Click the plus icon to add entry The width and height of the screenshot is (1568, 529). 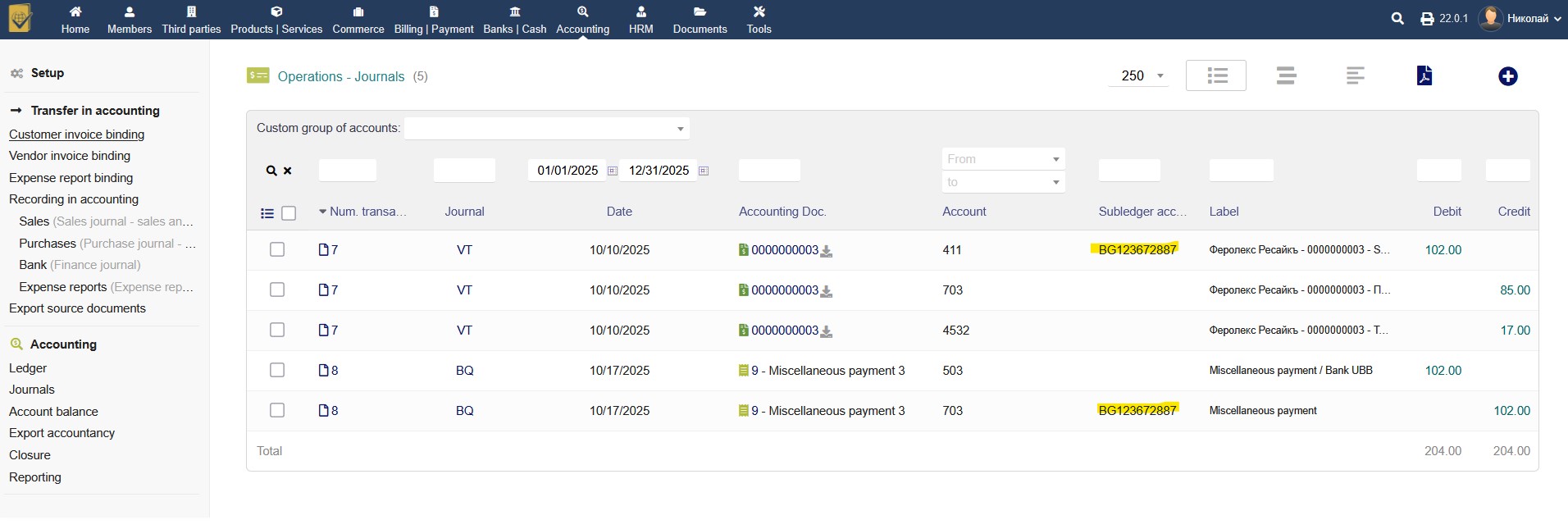pos(1507,76)
